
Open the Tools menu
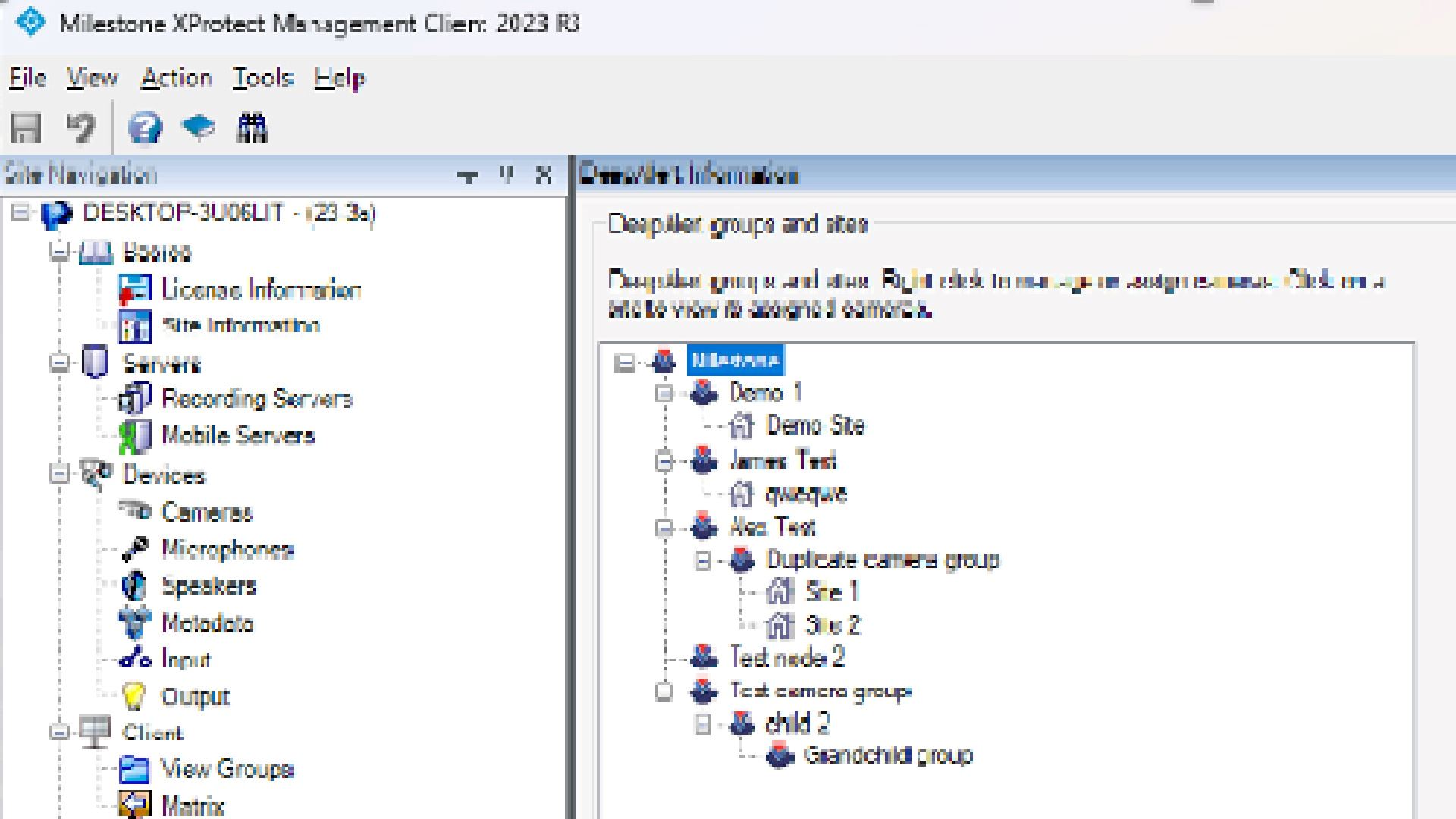click(x=262, y=78)
